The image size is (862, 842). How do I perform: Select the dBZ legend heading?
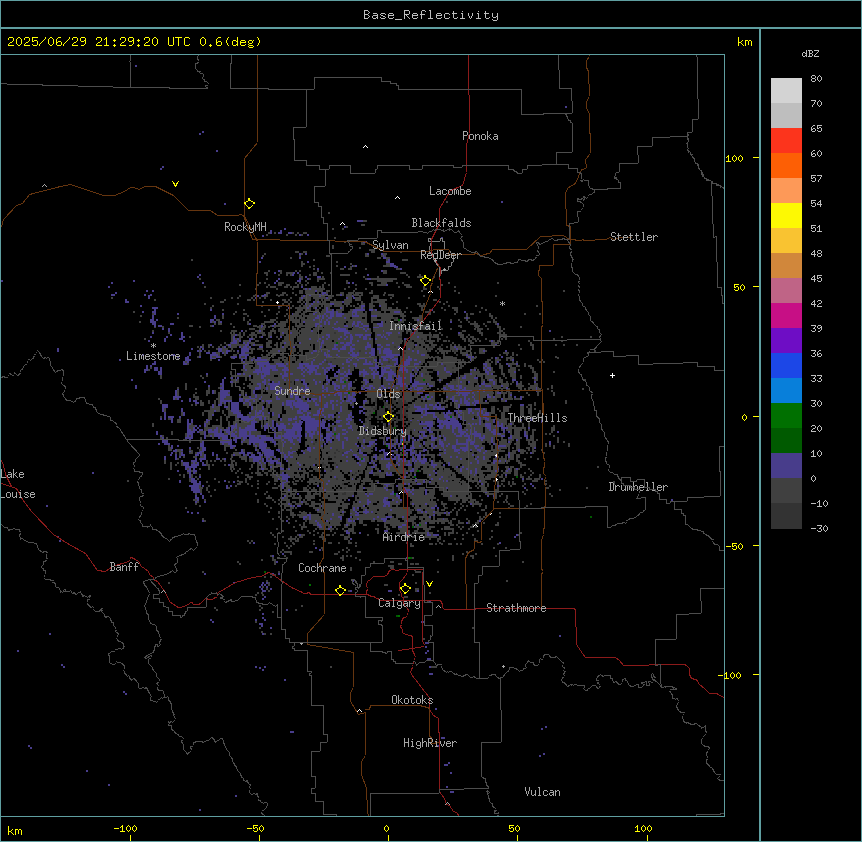[810, 54]
